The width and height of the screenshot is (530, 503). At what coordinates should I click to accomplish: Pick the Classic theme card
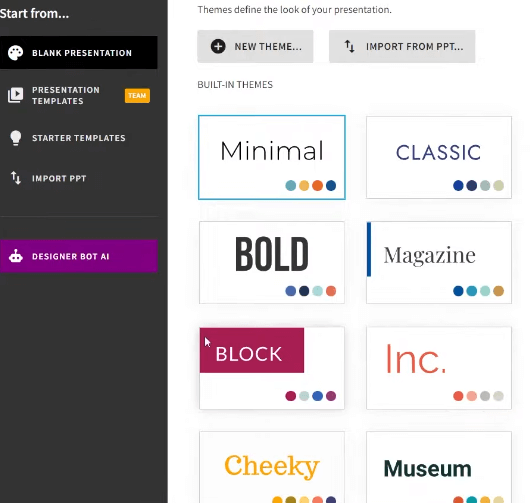439,157
